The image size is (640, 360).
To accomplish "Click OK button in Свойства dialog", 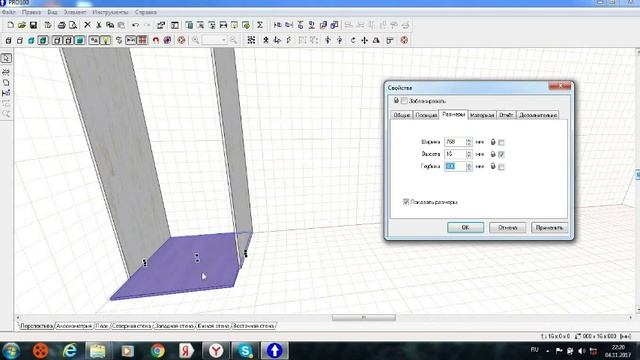I will point(465,227).
